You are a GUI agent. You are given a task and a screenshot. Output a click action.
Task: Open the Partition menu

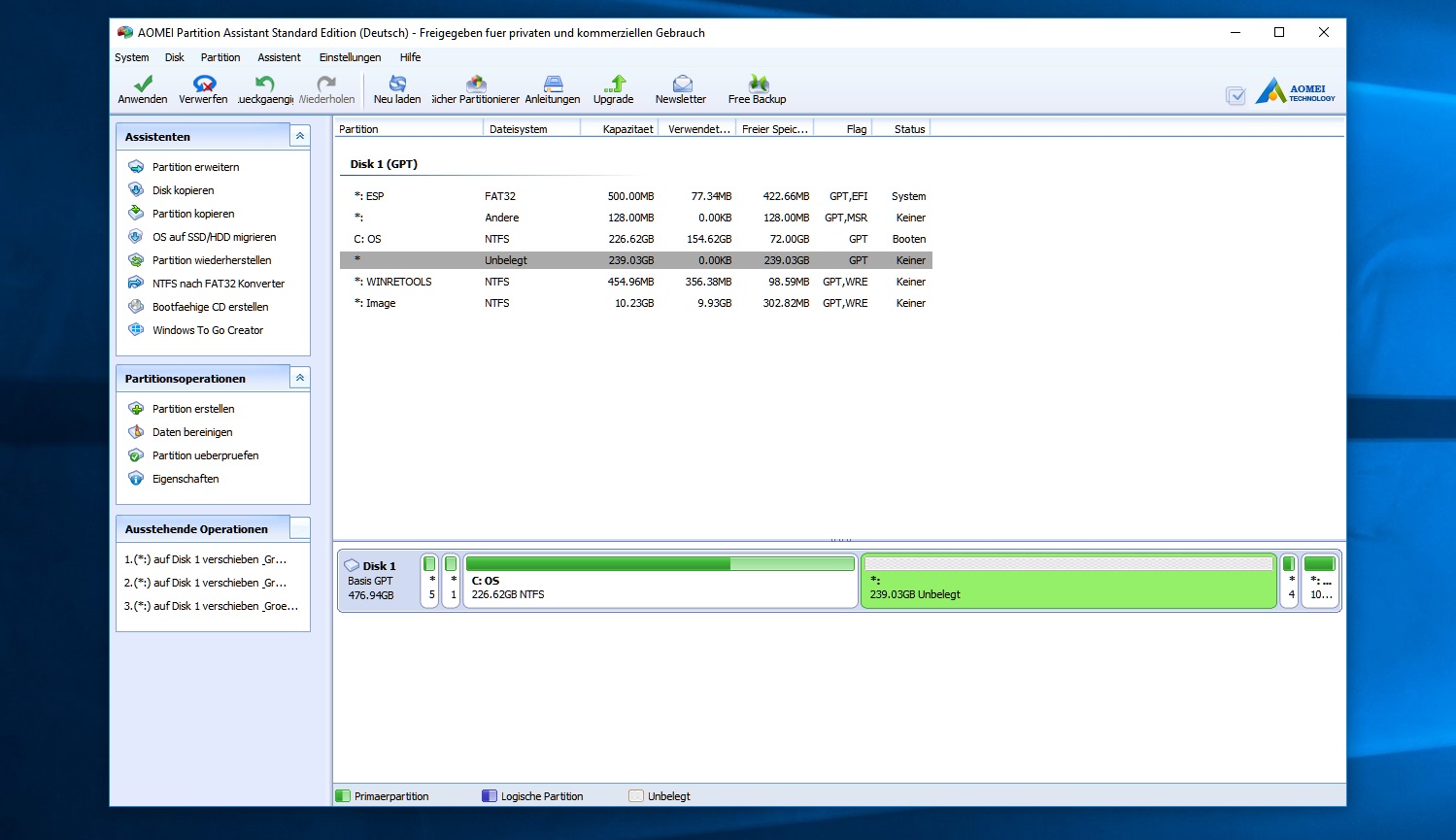point(220,57)
